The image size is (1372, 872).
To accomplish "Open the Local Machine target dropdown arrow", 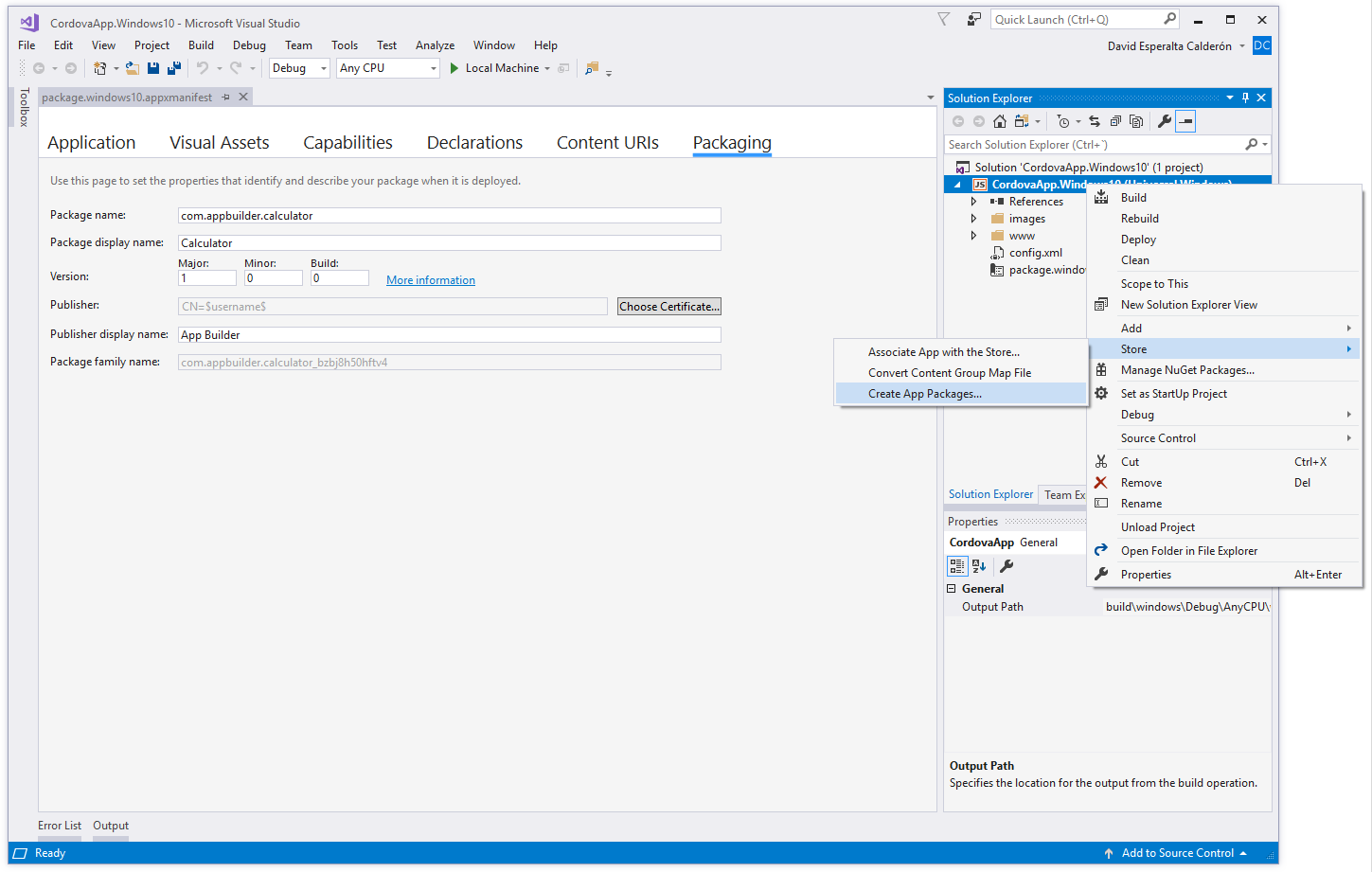I will coord(547,68).
